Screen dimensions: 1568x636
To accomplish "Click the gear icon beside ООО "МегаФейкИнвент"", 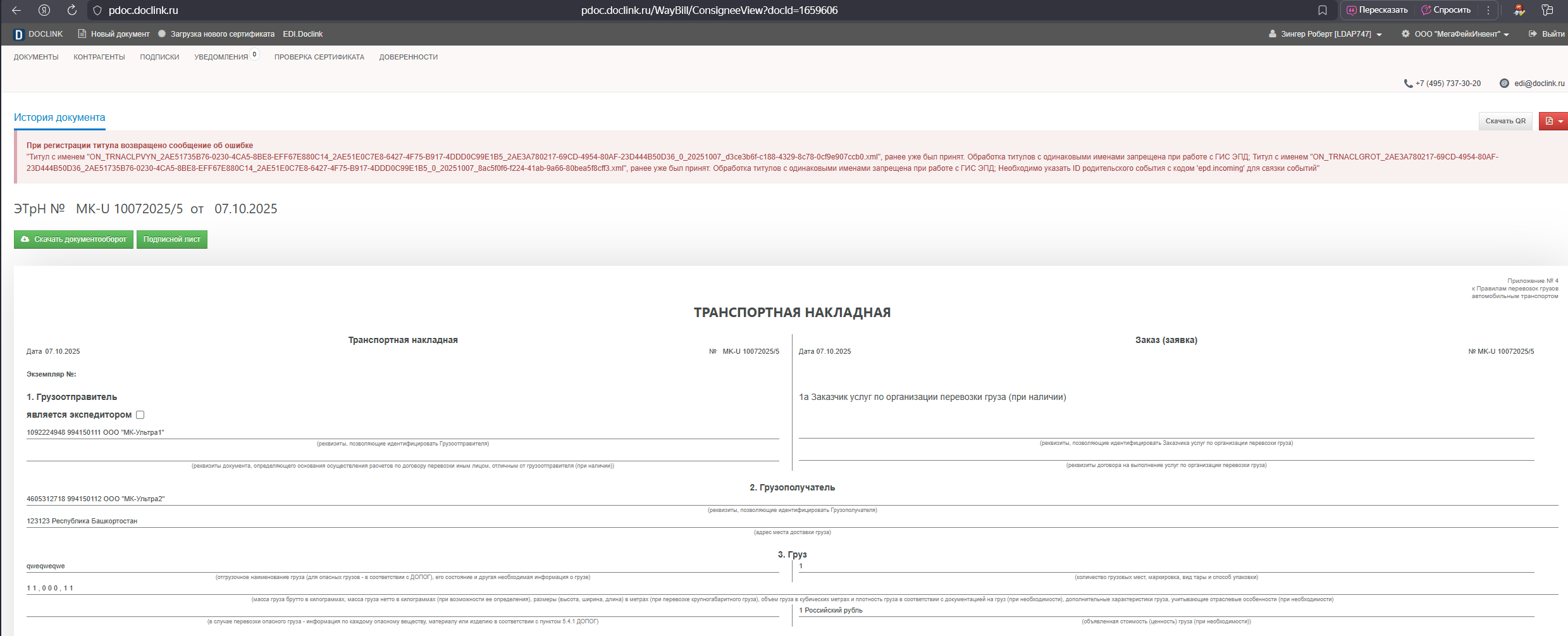I will click(x=1405, y=34).
